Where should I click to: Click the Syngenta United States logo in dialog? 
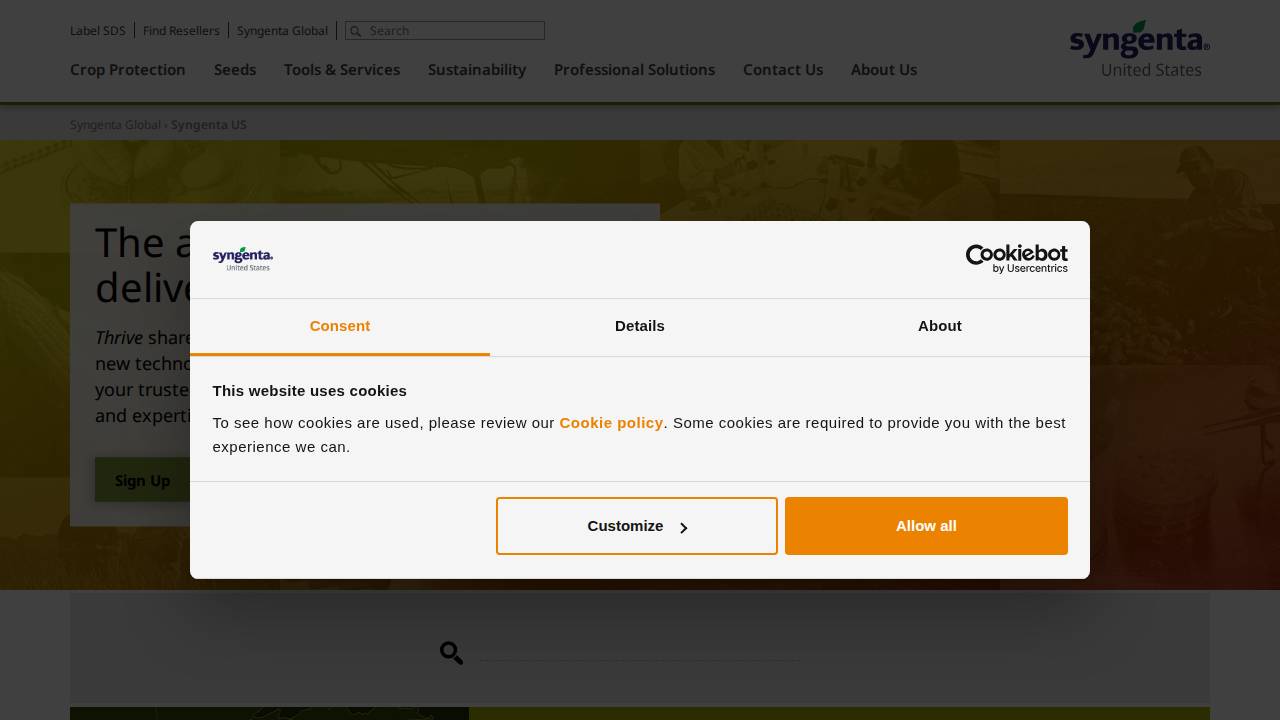pos(242,259)
